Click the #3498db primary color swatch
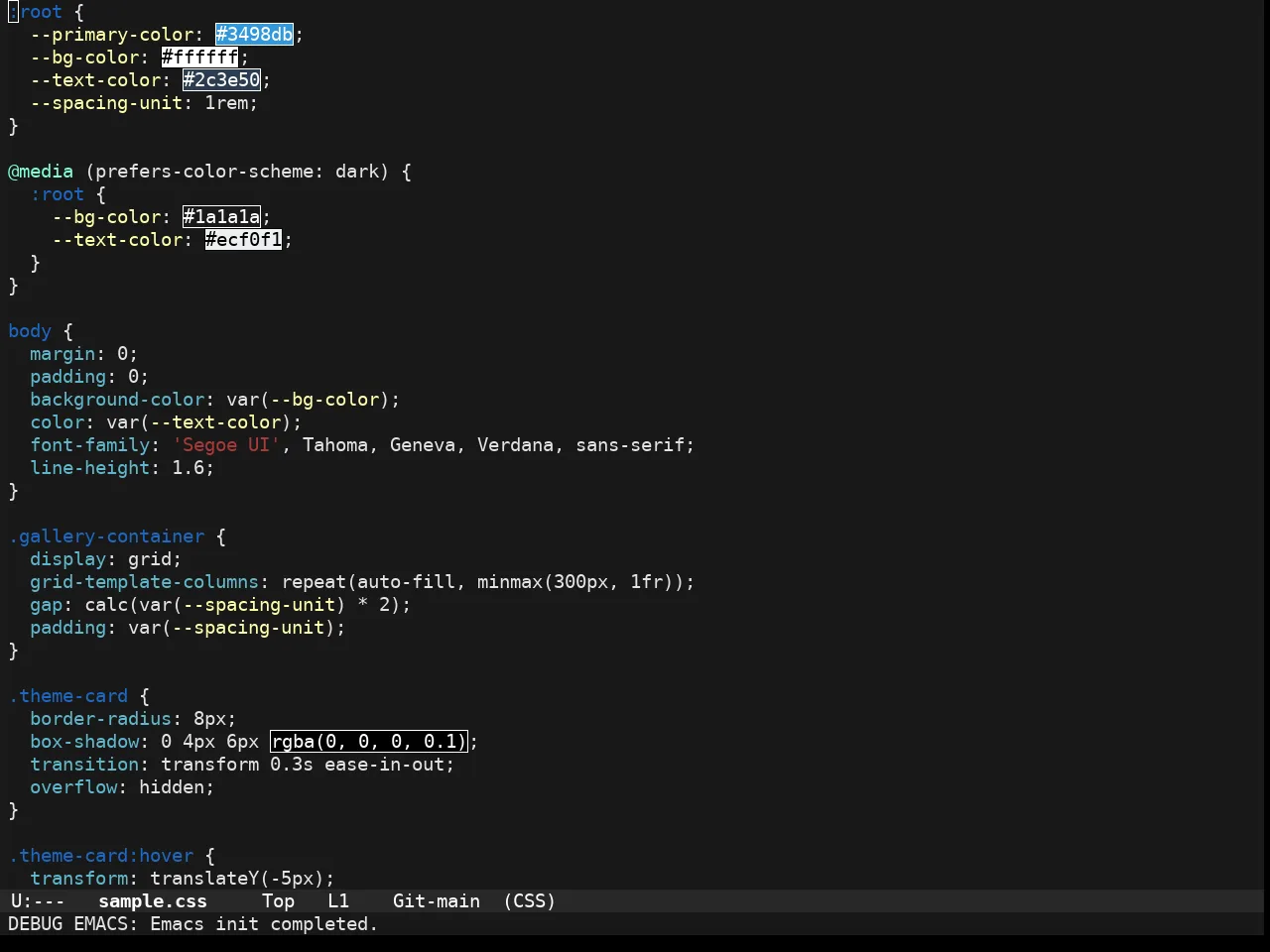This screenshot has width=1270, height=952. point(254,35)
